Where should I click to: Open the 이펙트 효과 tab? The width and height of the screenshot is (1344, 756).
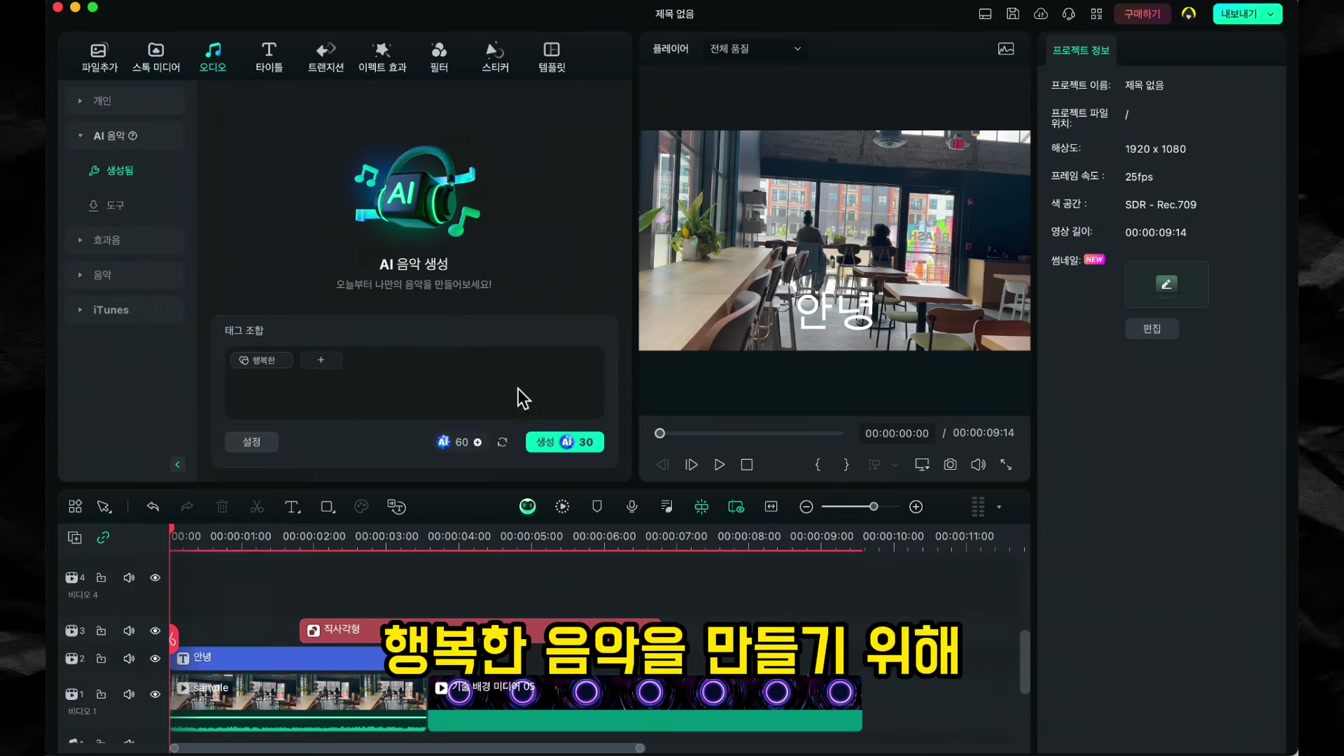(x=382, y=57)
